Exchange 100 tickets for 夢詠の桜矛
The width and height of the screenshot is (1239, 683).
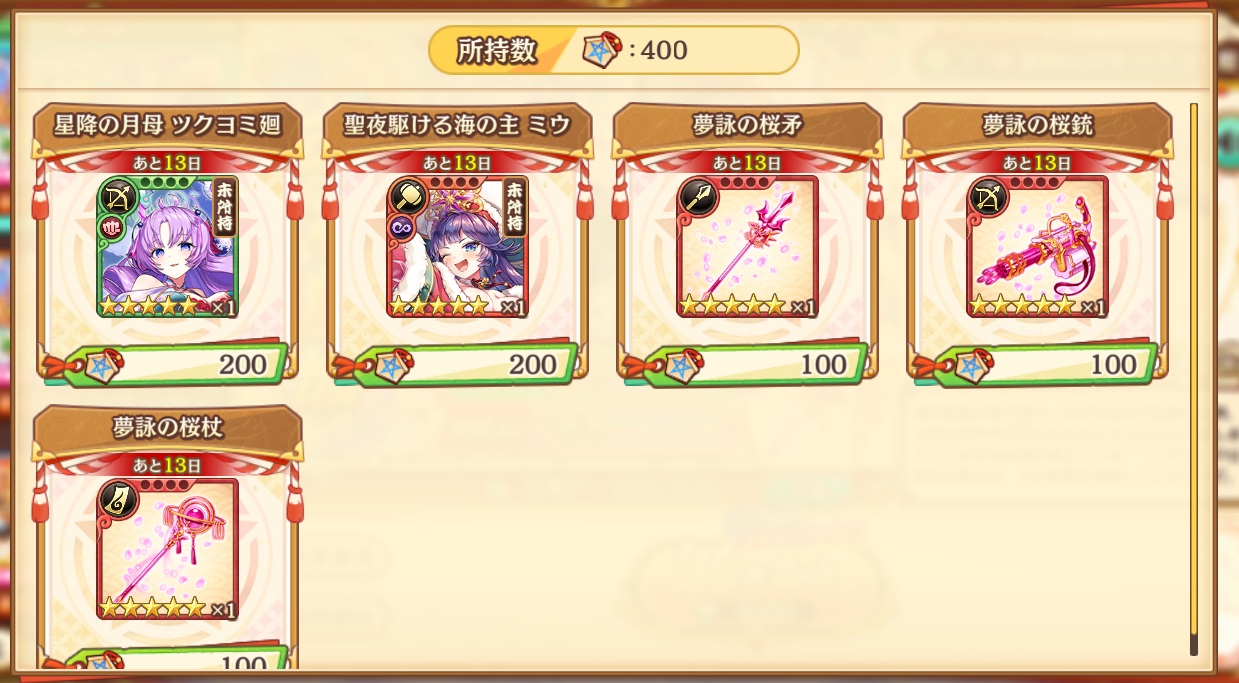[x=745, y=364]
